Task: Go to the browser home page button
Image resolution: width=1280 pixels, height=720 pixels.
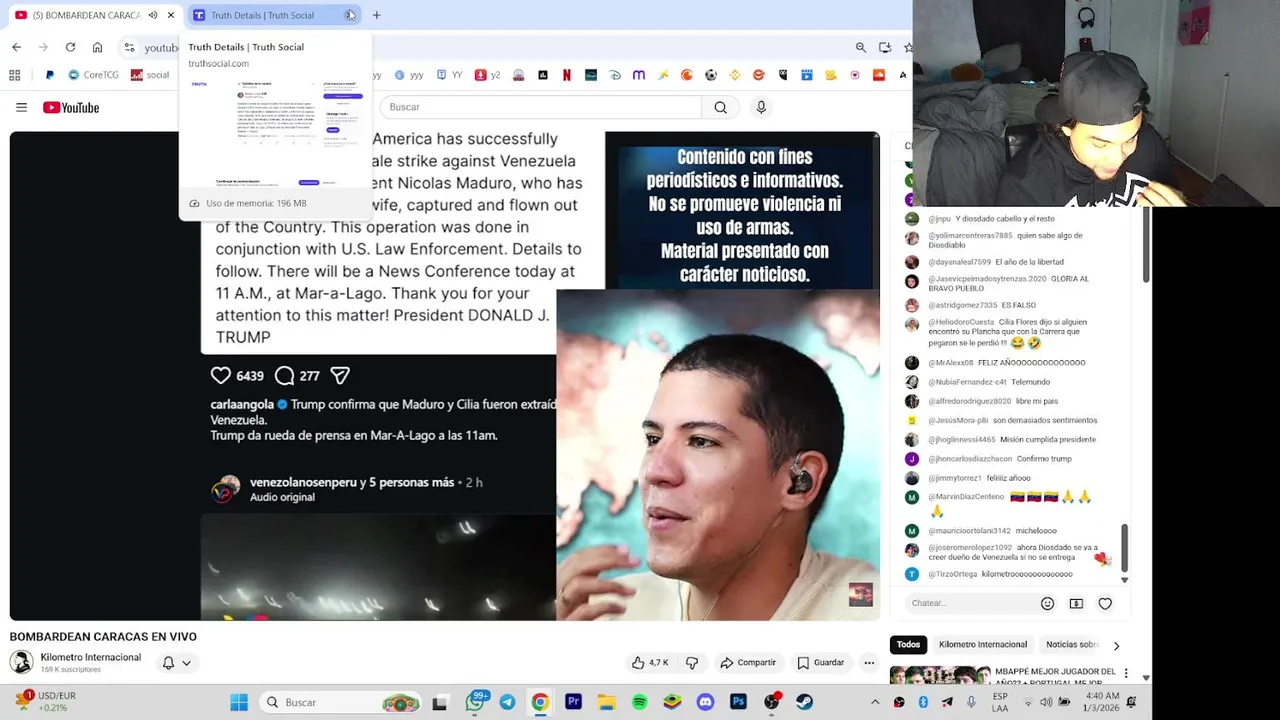Action: click(x=97, y=47)
